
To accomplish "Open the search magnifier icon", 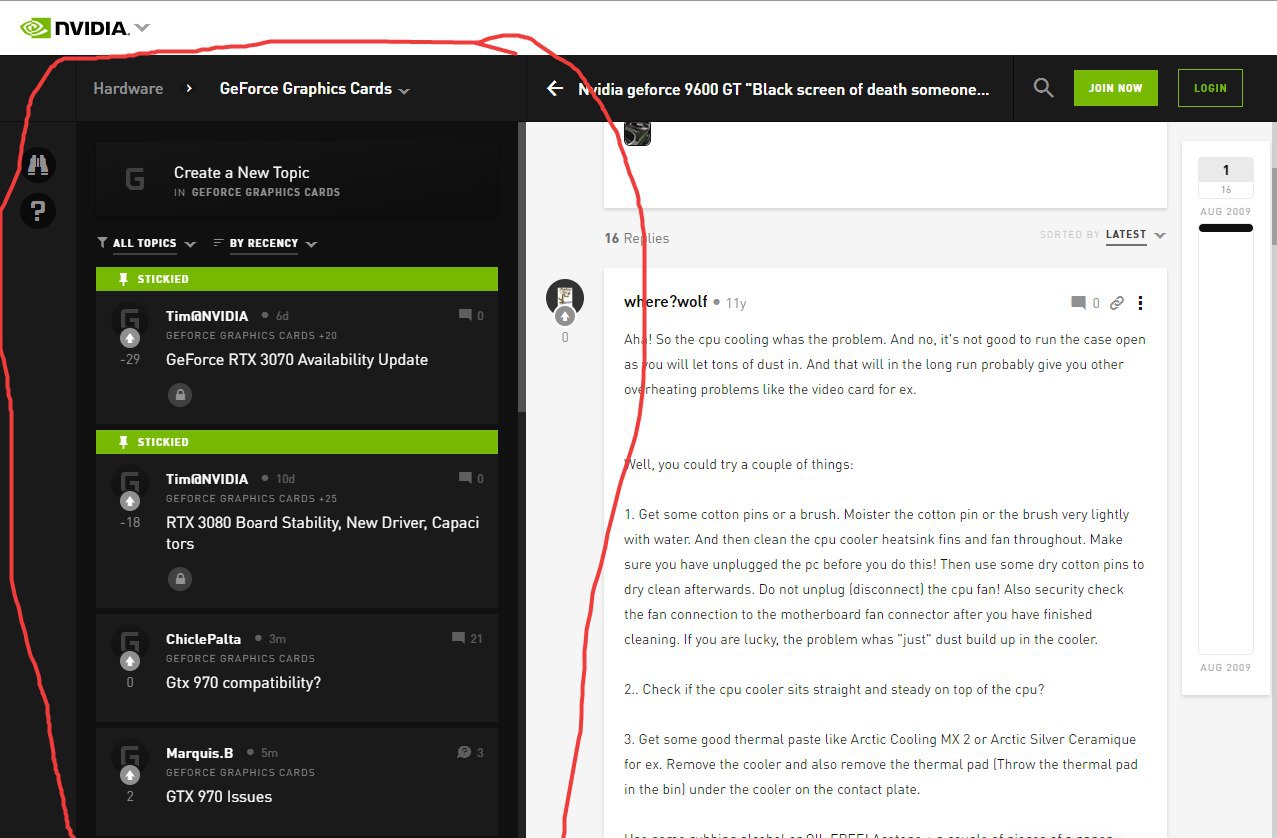I will pyautogui.click(x=1043, y=88).
